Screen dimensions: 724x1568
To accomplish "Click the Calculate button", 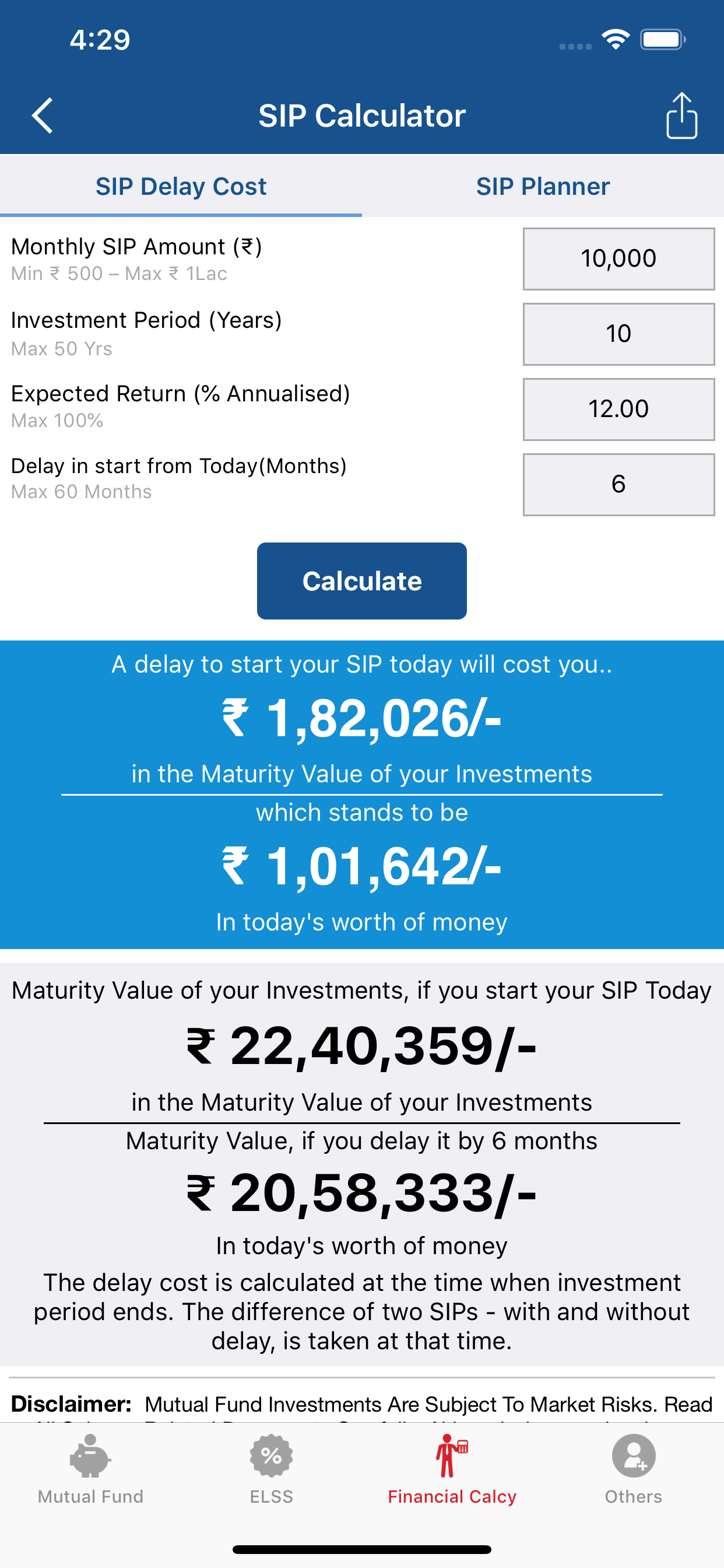I will pyautogui.click(x=362, y=580).
